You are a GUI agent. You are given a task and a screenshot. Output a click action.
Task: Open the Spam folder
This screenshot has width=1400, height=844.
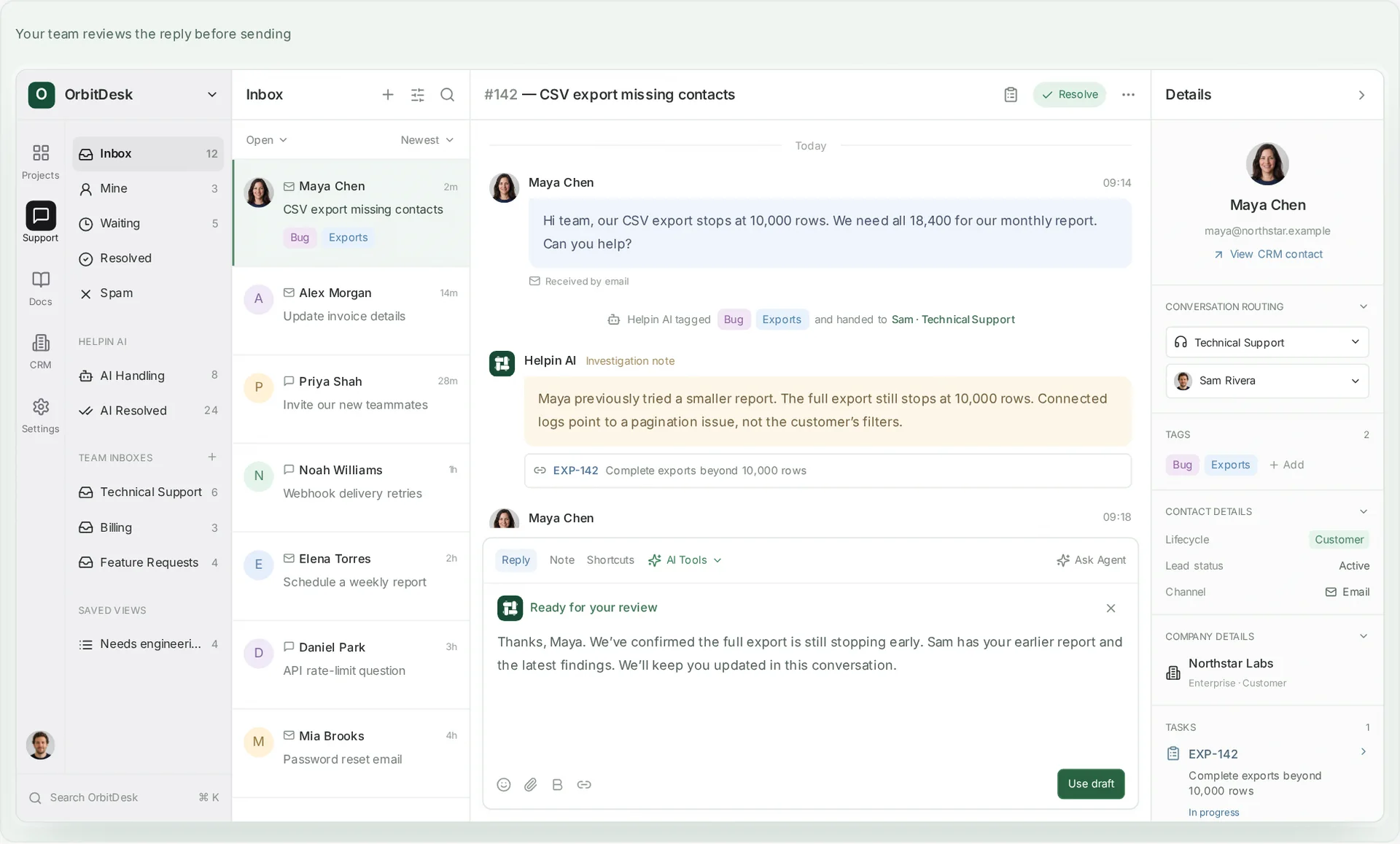(148, 293)
